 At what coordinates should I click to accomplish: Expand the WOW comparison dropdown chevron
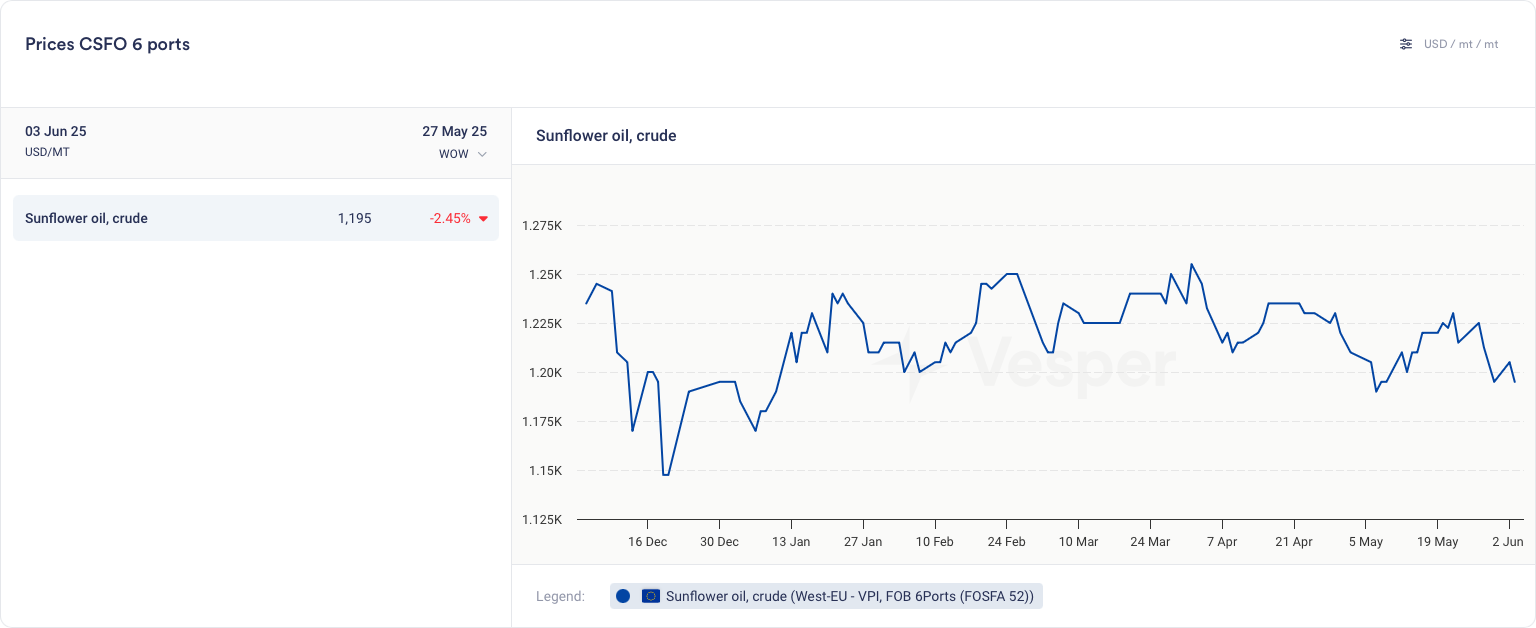pyautogui.click(x=482, y=154)
